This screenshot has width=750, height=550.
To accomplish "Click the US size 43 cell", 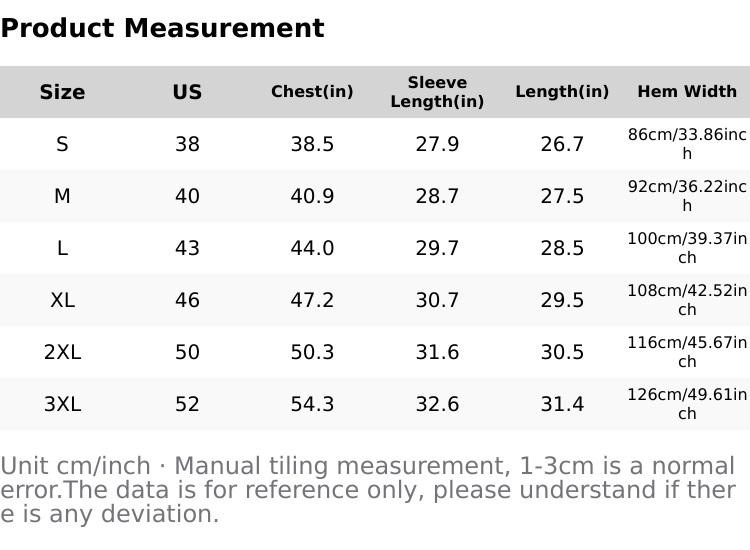I will pos(187,248).
